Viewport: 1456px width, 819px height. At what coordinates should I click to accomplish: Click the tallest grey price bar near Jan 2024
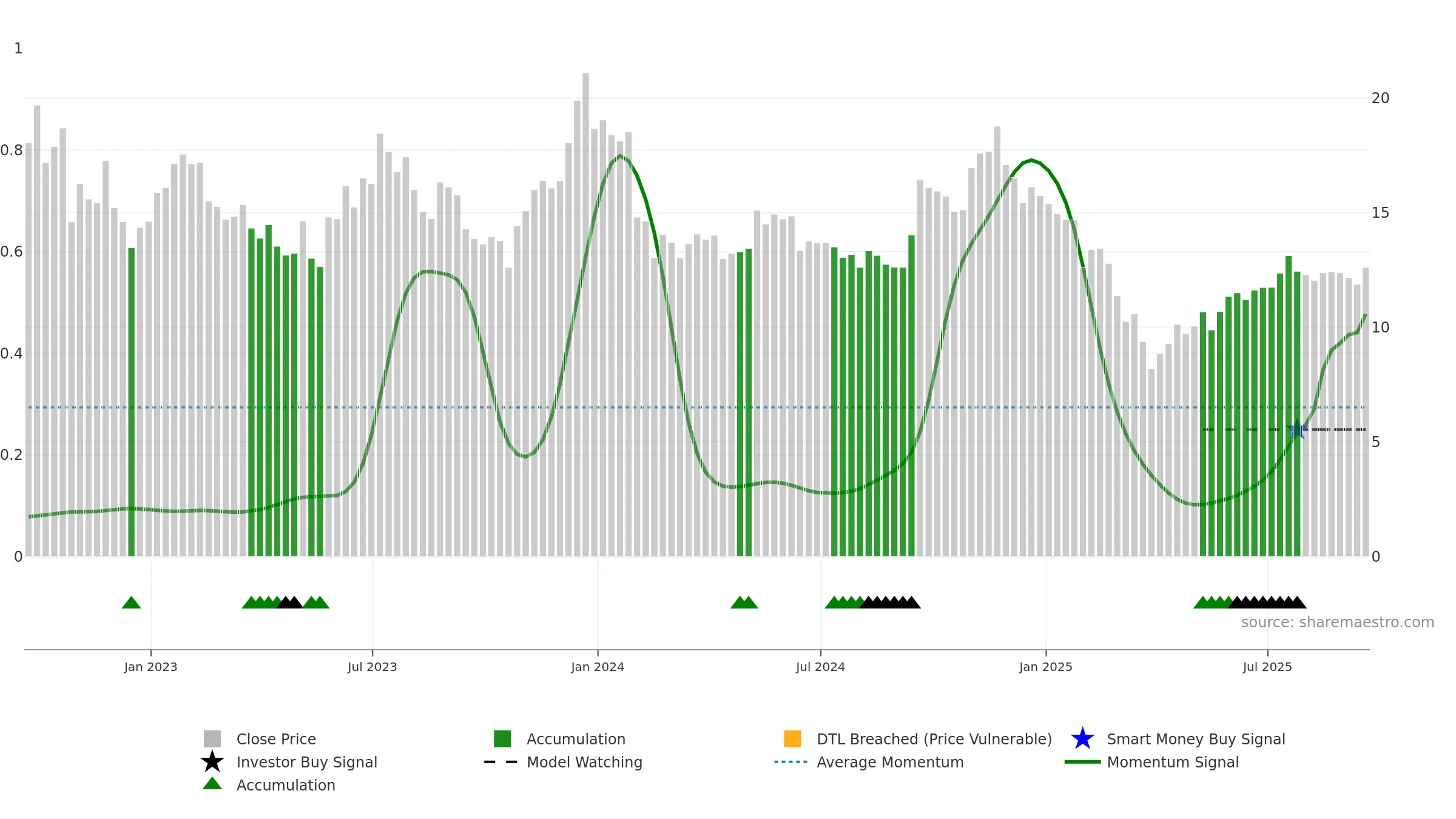click(x=585, y=314)
